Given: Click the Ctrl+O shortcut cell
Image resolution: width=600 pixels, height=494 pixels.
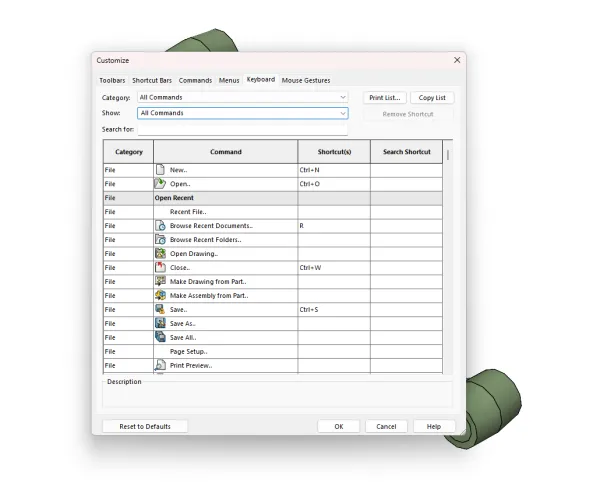Looking at the screenshot, I should [334, 184].
